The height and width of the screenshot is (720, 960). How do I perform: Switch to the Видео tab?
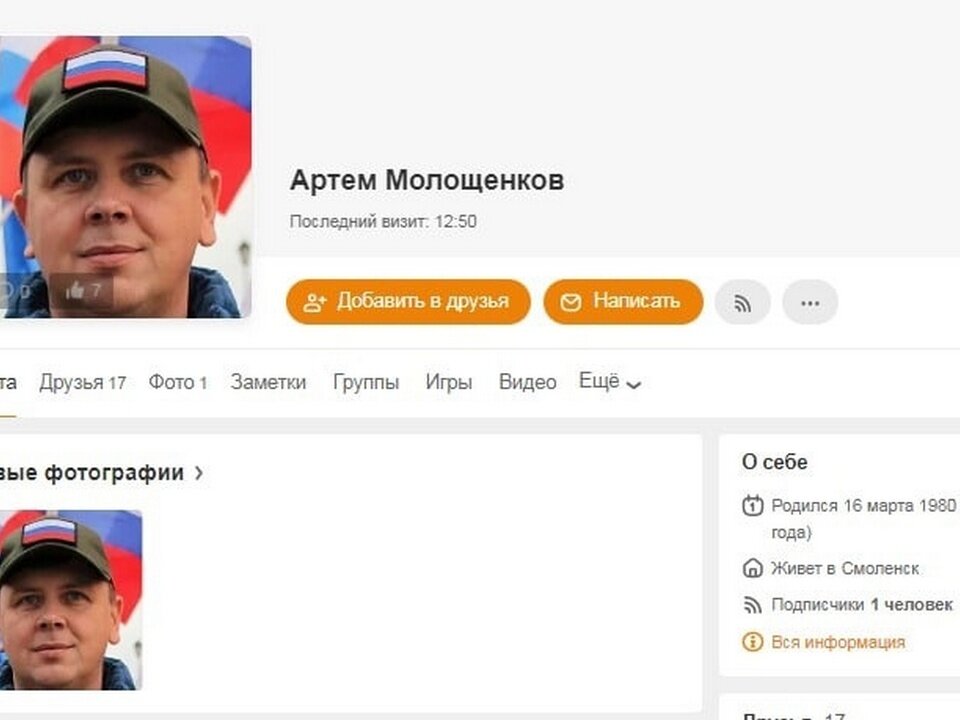(528, 383)
